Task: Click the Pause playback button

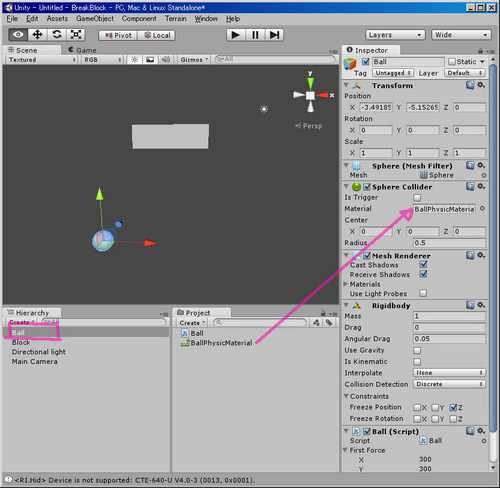Action: (x=255, y=35)
